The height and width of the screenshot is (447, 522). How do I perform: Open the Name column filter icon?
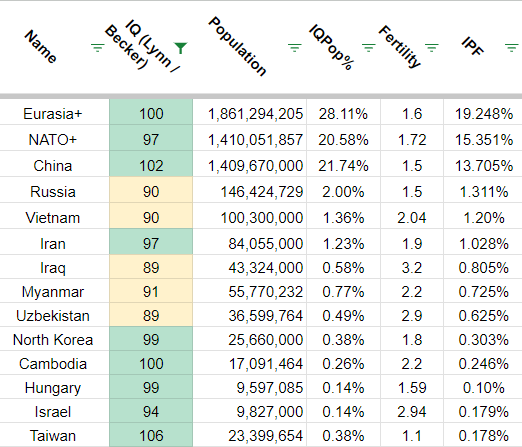[x=98, y=47]
